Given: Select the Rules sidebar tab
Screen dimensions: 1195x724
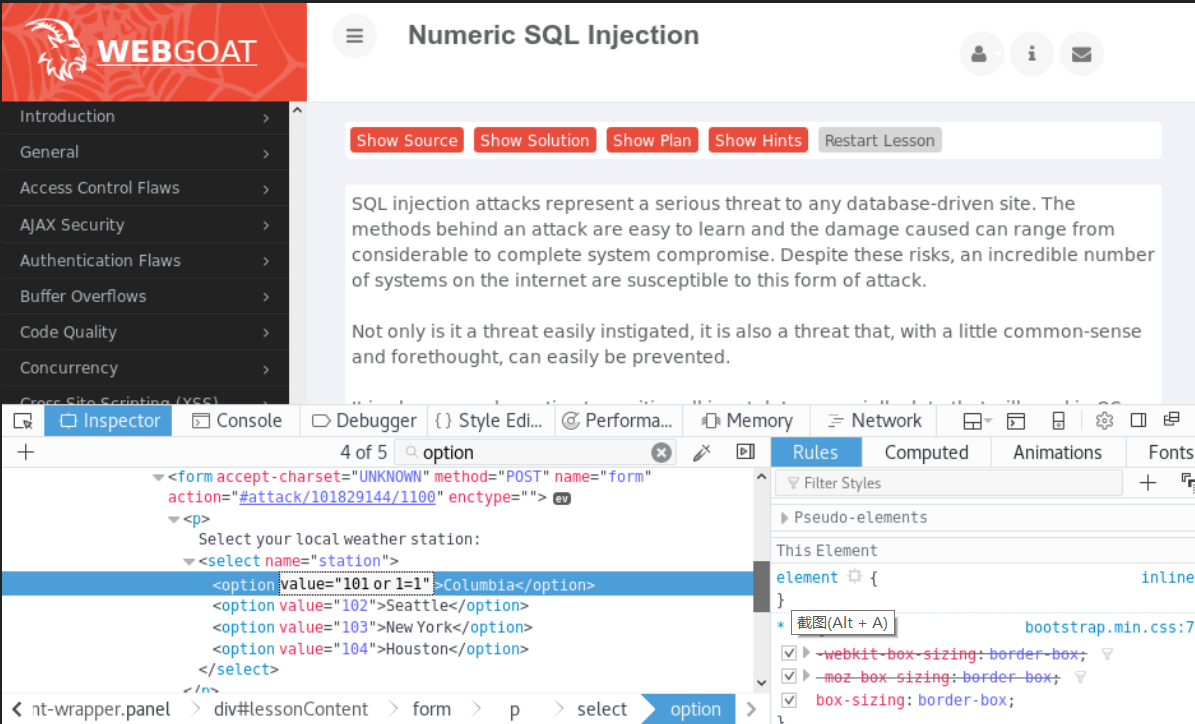Looking at the screenshot, I should tap(815, 452).
